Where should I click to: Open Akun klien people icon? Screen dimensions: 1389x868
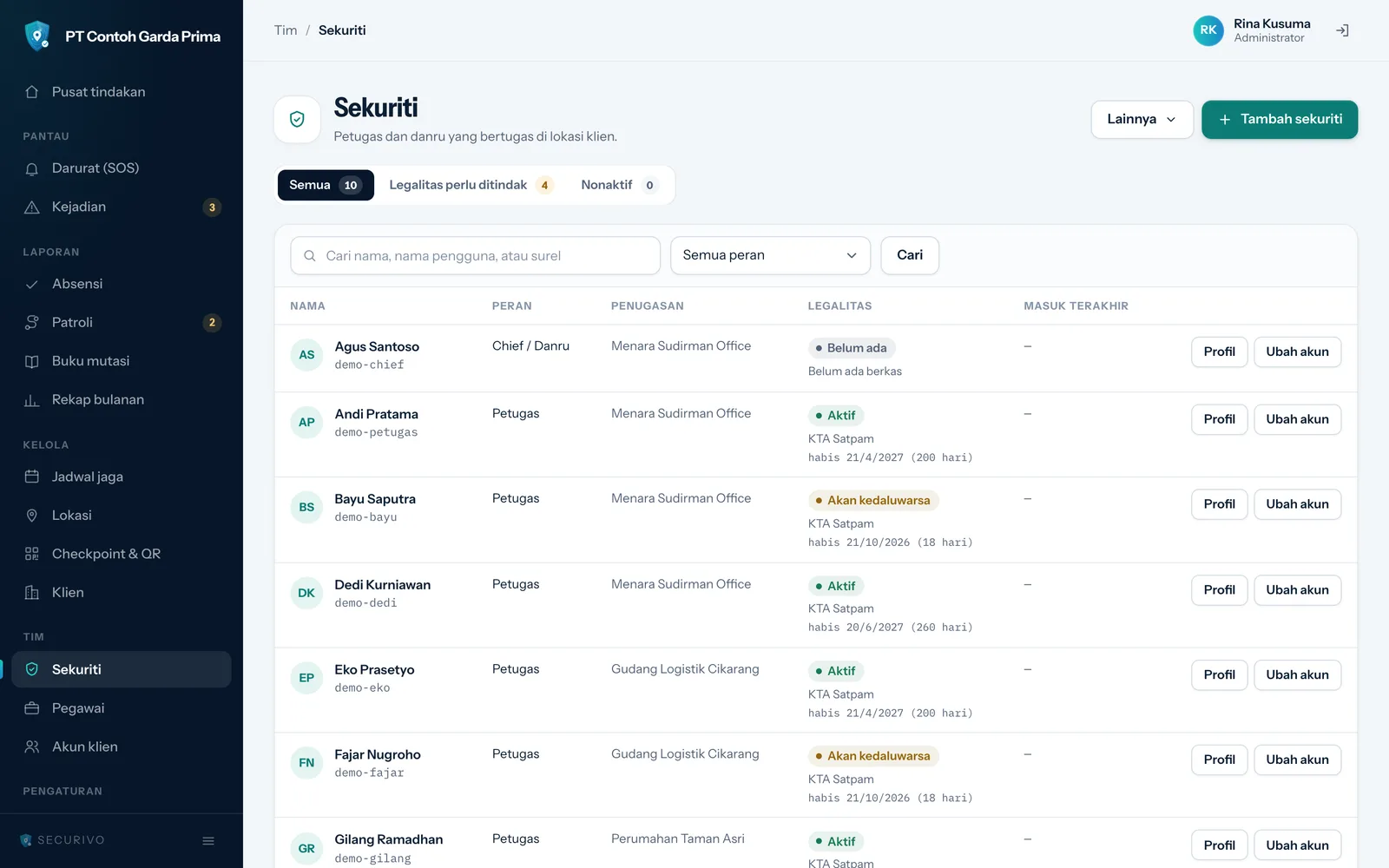coord(32,746)
